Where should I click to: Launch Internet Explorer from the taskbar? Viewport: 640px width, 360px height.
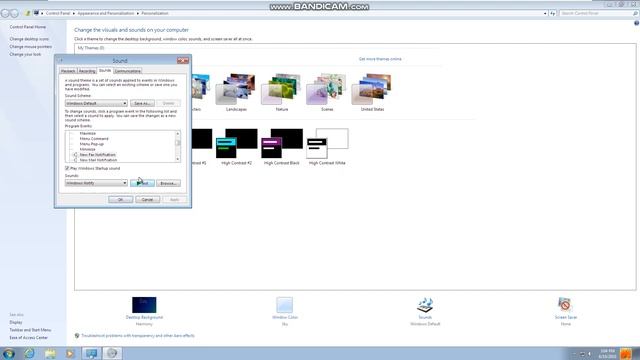[29, 353]
